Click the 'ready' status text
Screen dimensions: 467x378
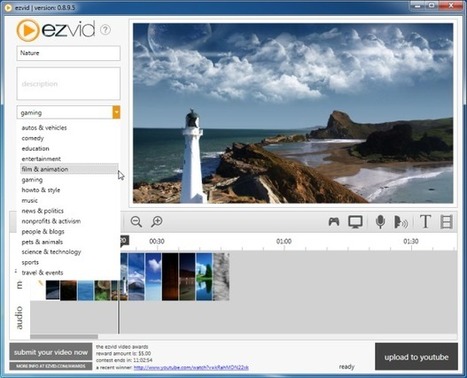(x=347, y=367)
